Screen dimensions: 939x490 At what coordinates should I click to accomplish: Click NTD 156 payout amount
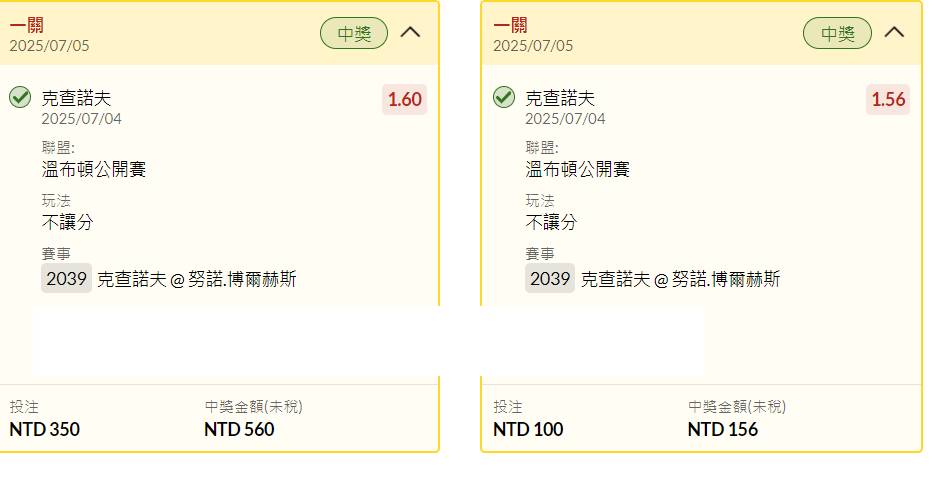723,429
